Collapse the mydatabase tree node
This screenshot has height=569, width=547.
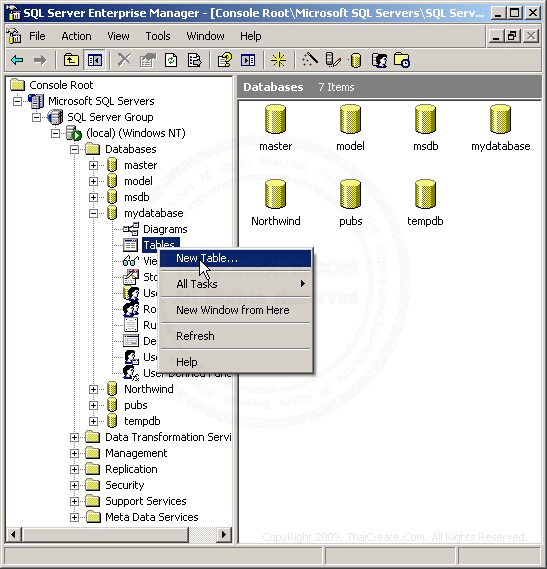pyautogui.click(x=93, y=213)
